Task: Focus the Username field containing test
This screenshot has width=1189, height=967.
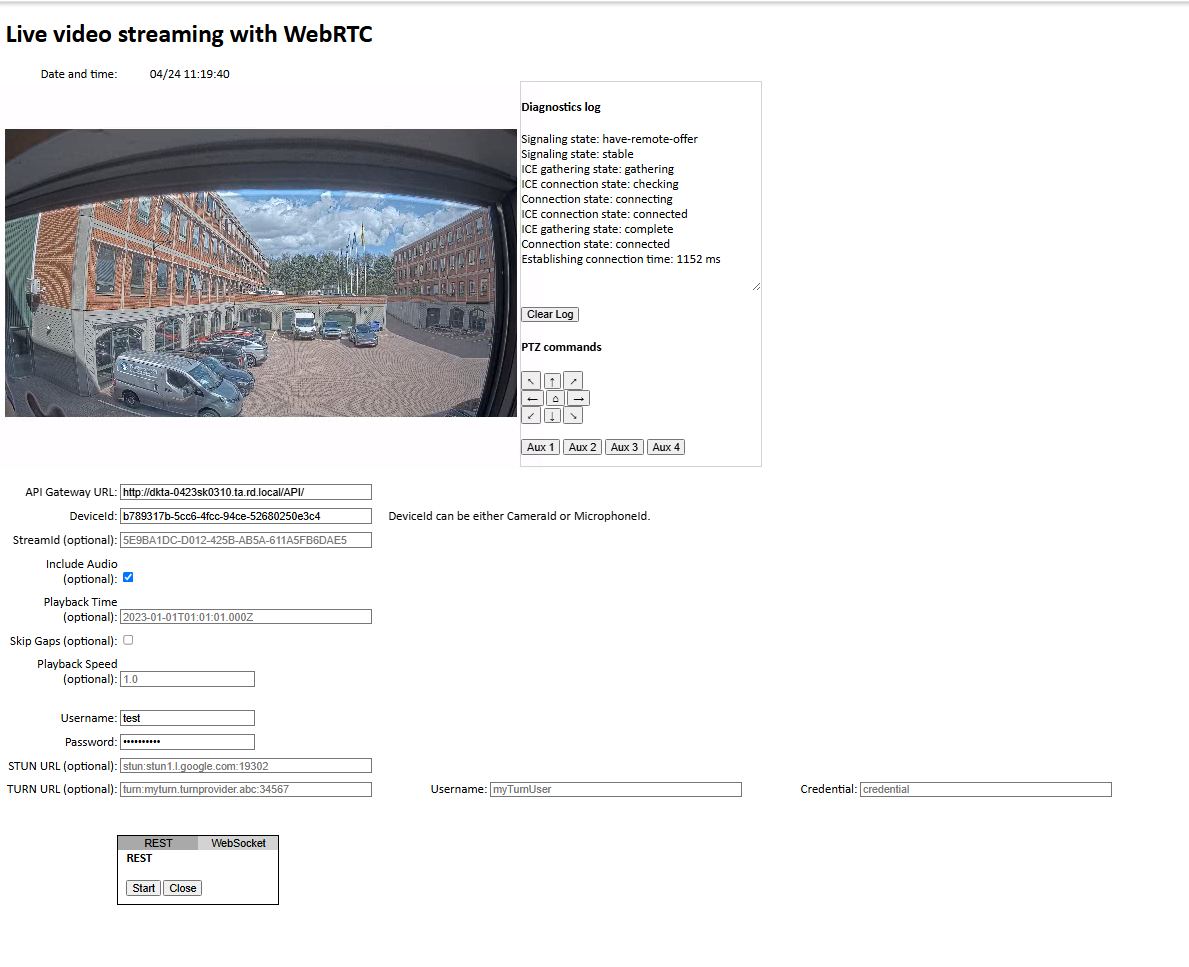Action: point(187,718)
